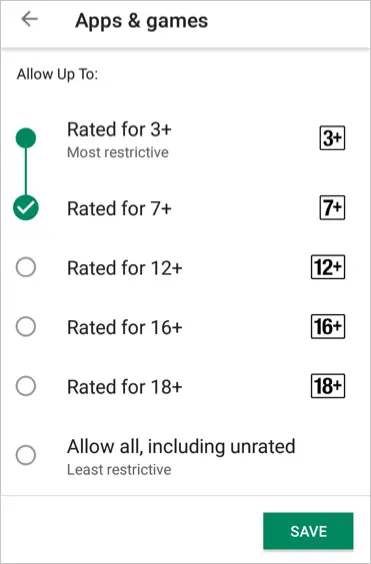Tap the 18+ rating badge icon
This screenshot has height=564, width=371.
point(328,386)
